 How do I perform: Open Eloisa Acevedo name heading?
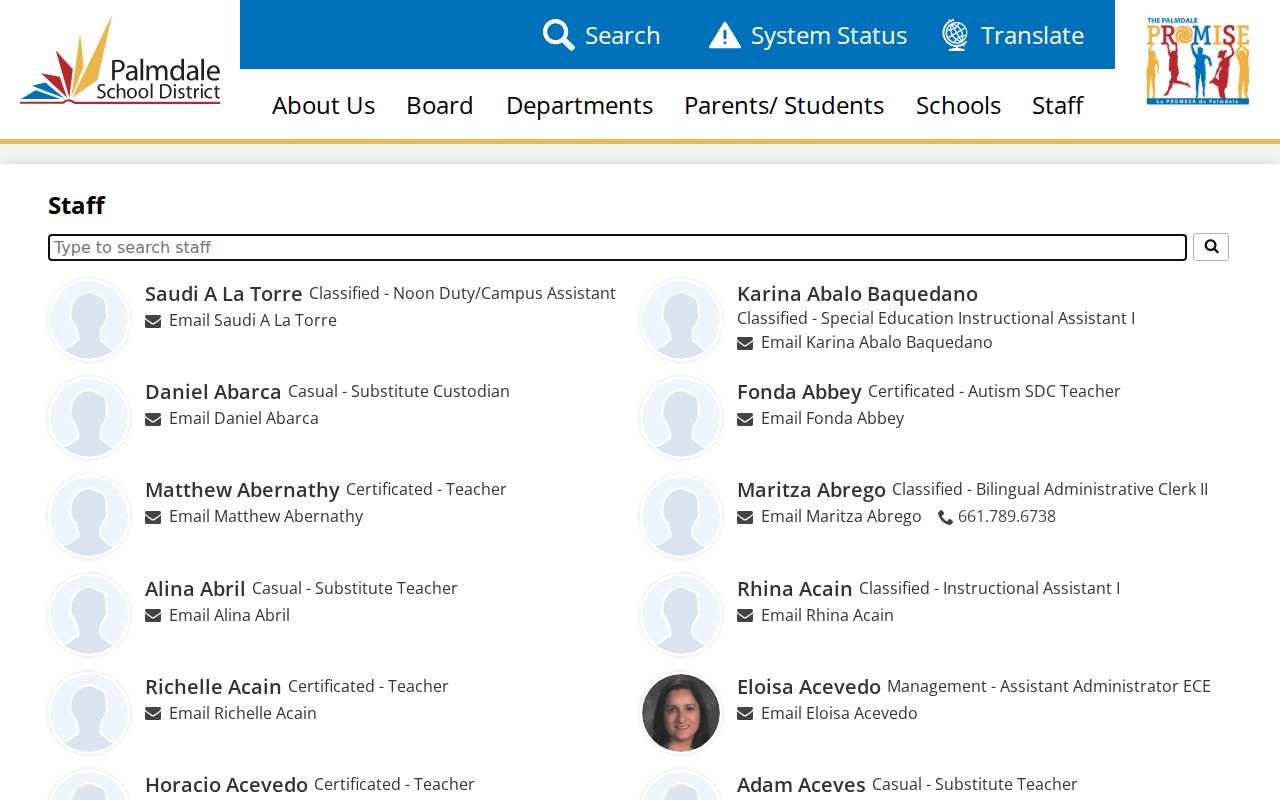[809, 687]
